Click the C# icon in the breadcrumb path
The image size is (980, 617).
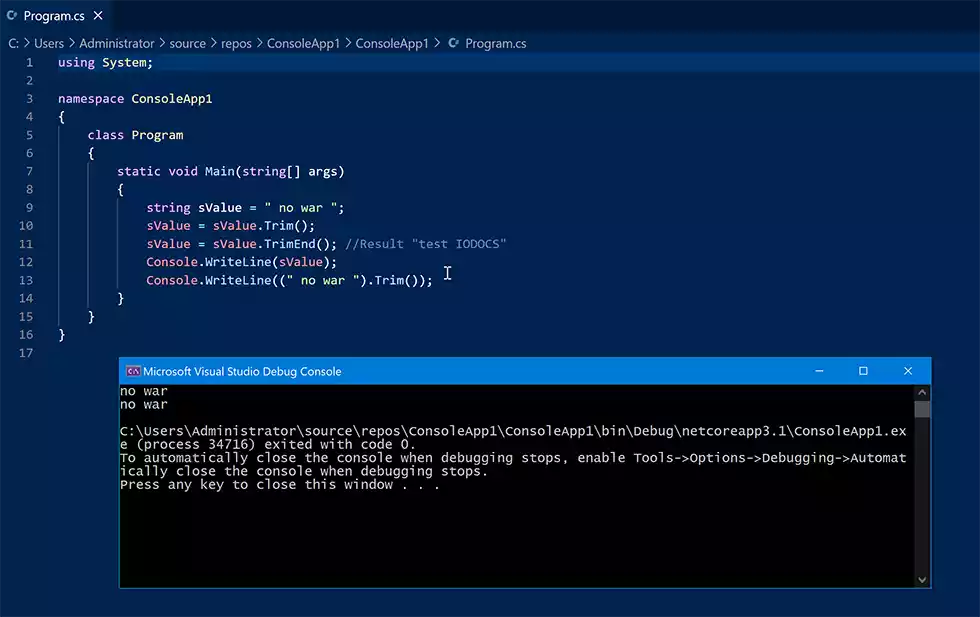coord(454,44)
